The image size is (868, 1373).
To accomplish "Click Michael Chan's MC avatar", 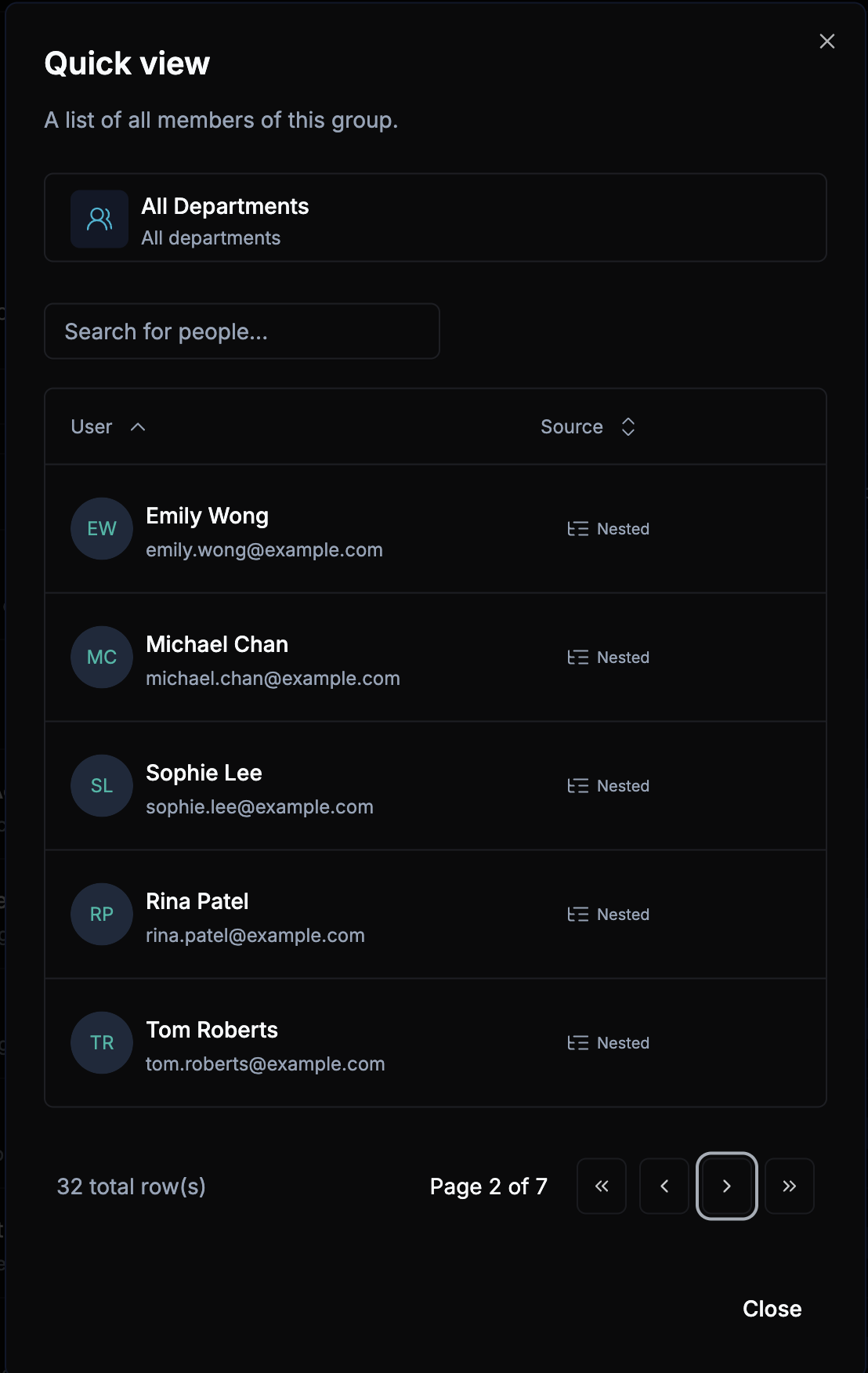I will point(101,657).
